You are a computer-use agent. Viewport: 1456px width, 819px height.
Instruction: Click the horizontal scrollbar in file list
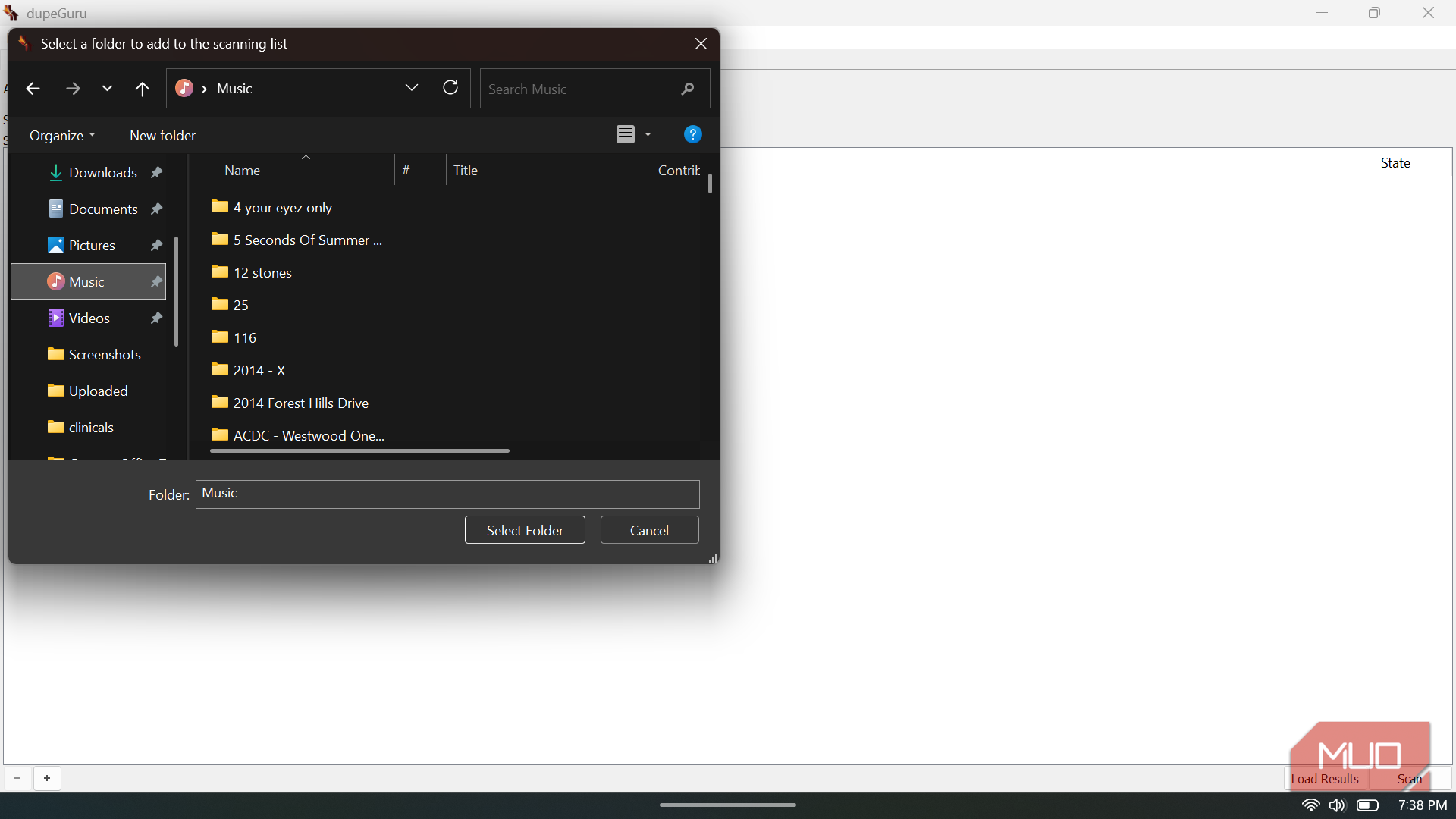pos(359,450)
